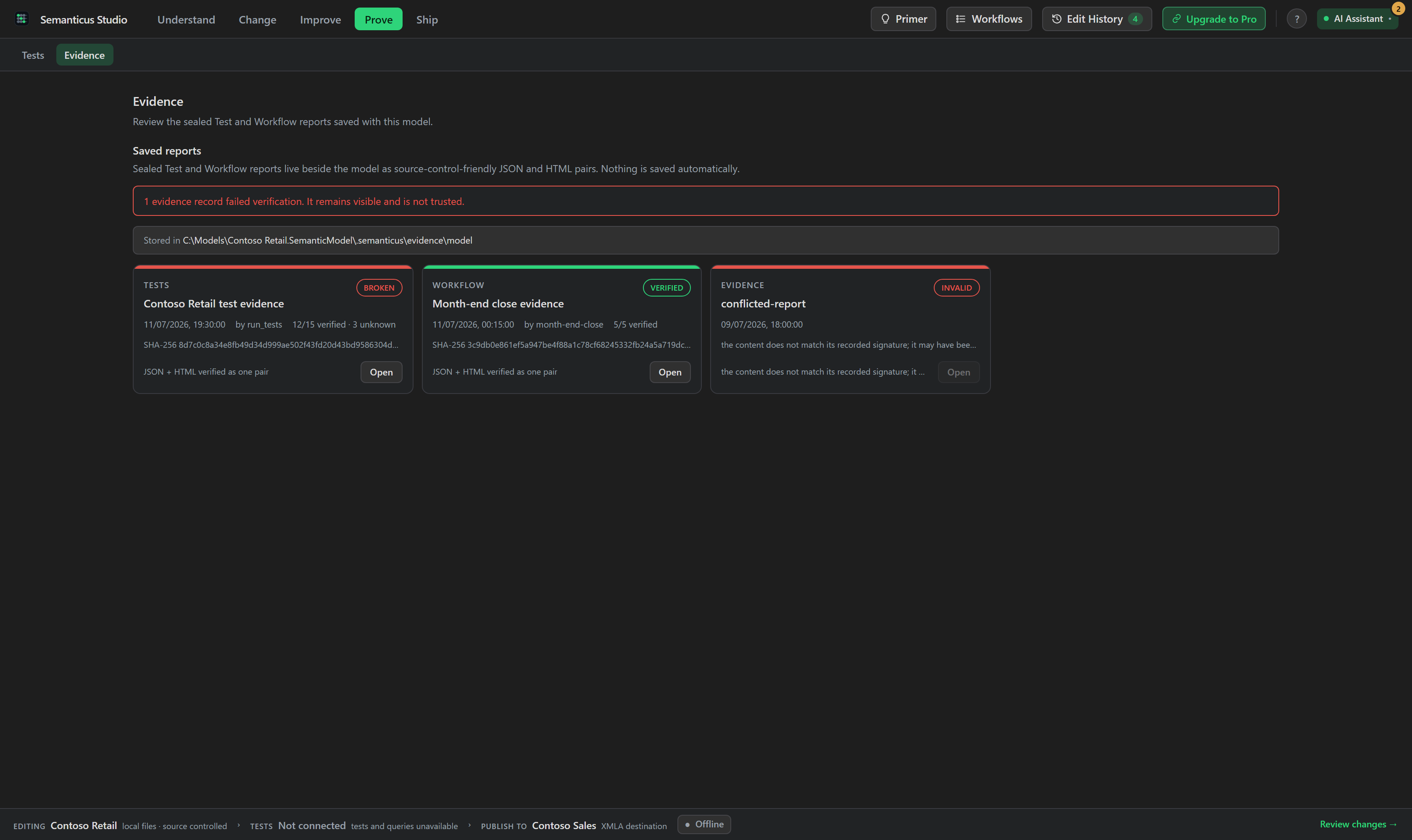Click EDITING Contoso Retail in status bar
The image size is (1412, 840).
(120, 825)
